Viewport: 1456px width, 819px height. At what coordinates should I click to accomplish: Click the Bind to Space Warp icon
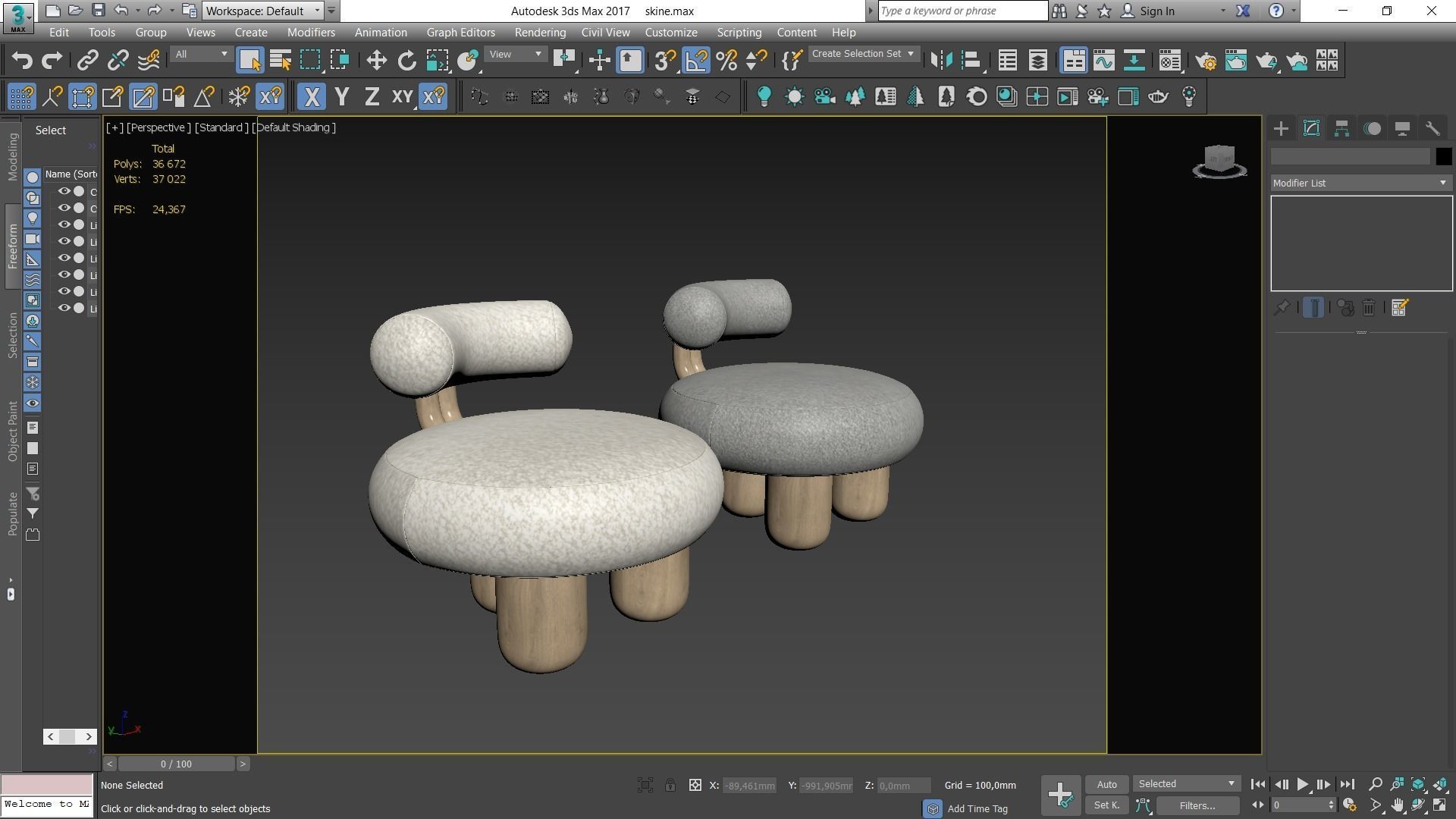(149, 61)
